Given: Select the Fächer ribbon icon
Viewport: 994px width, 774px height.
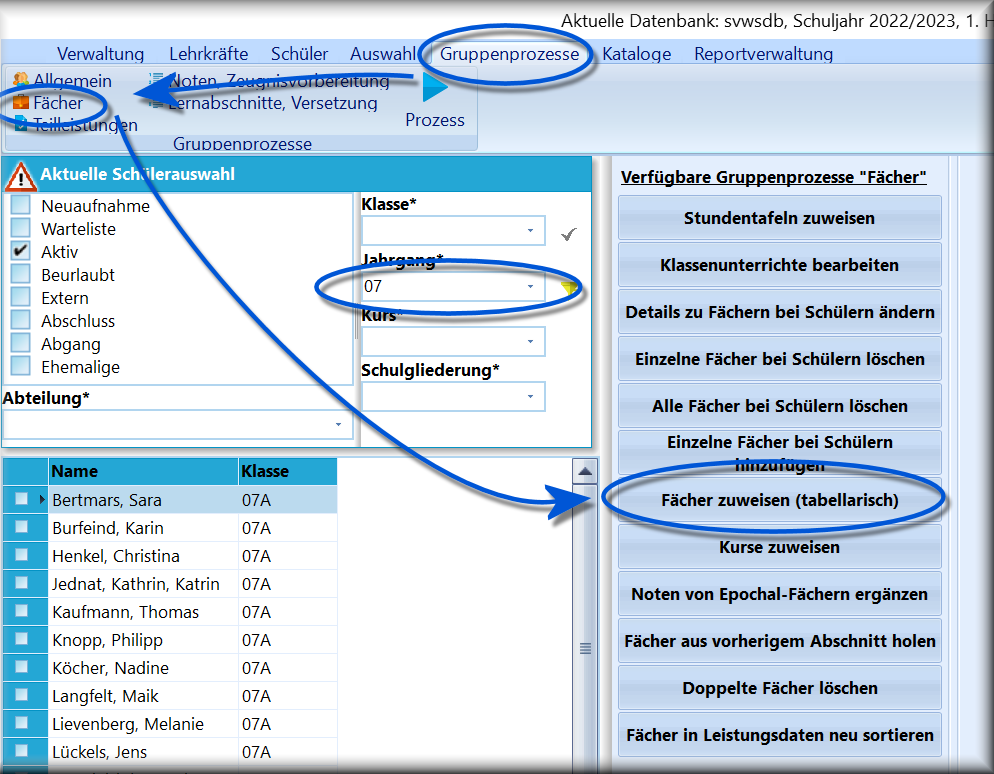Looking at the screenshot, I should pos(21,102).
